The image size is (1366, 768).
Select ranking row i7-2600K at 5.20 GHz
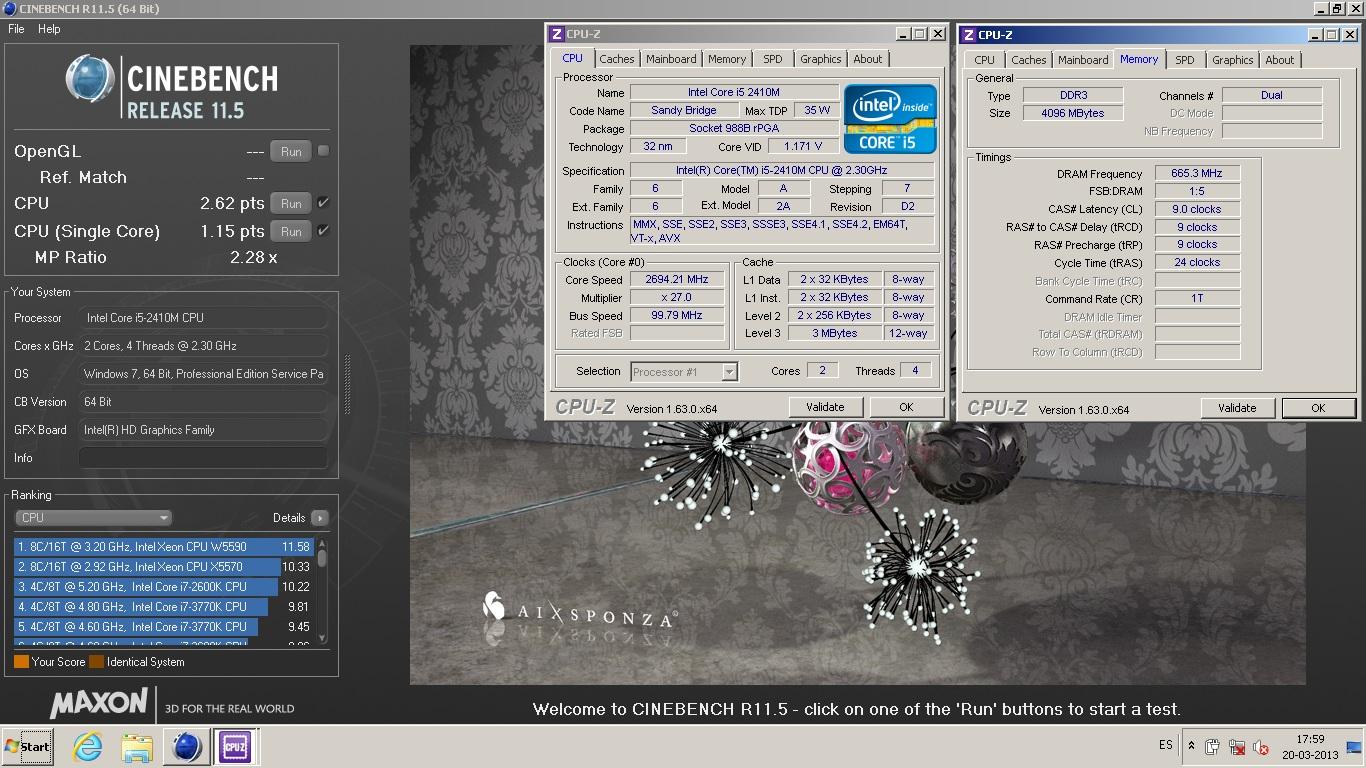pyautogui.click(x=164, y=587)
